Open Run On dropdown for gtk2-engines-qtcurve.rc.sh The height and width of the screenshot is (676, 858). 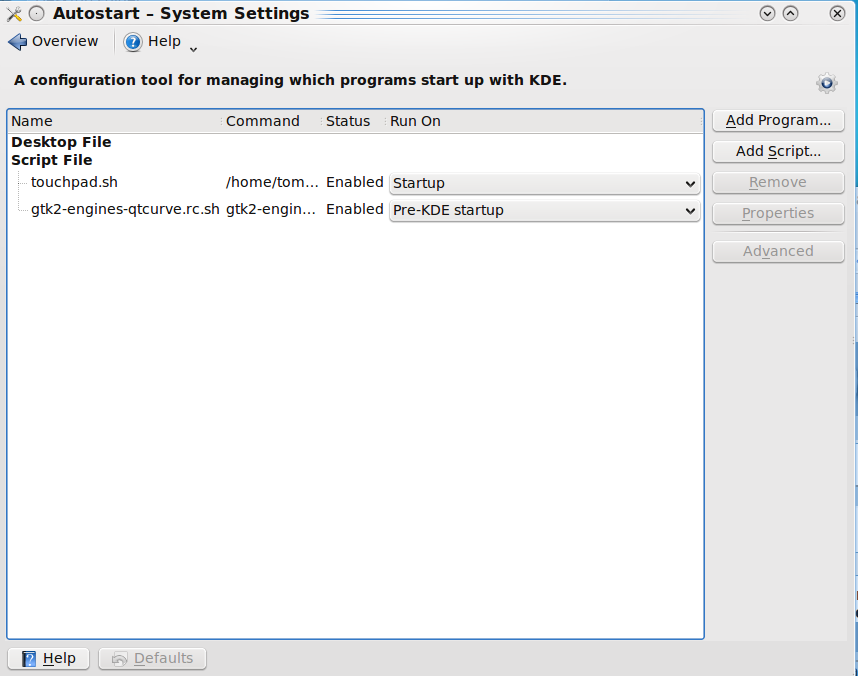pyautogui.click(x=544, y=211)
